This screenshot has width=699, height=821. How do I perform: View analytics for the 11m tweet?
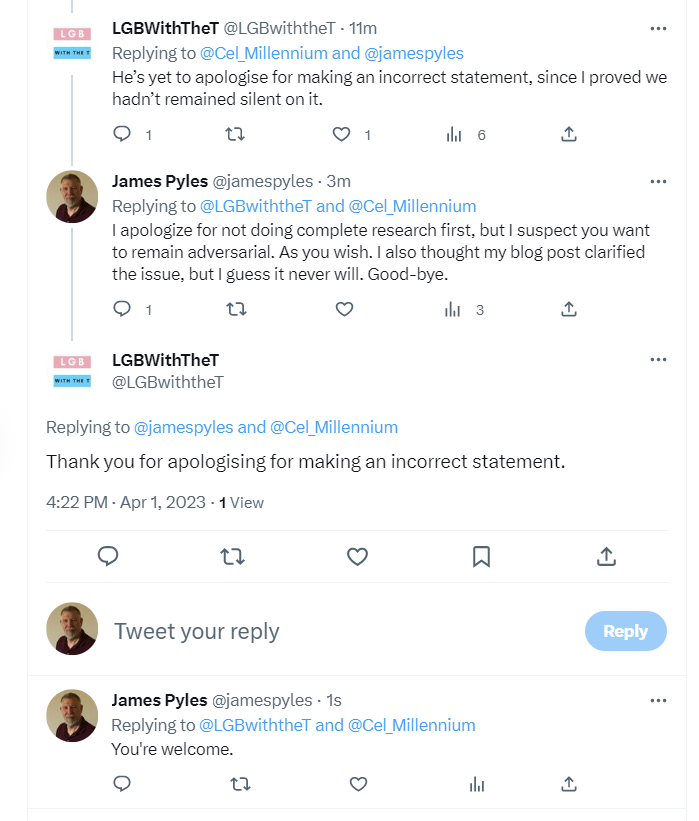[453, 134]
